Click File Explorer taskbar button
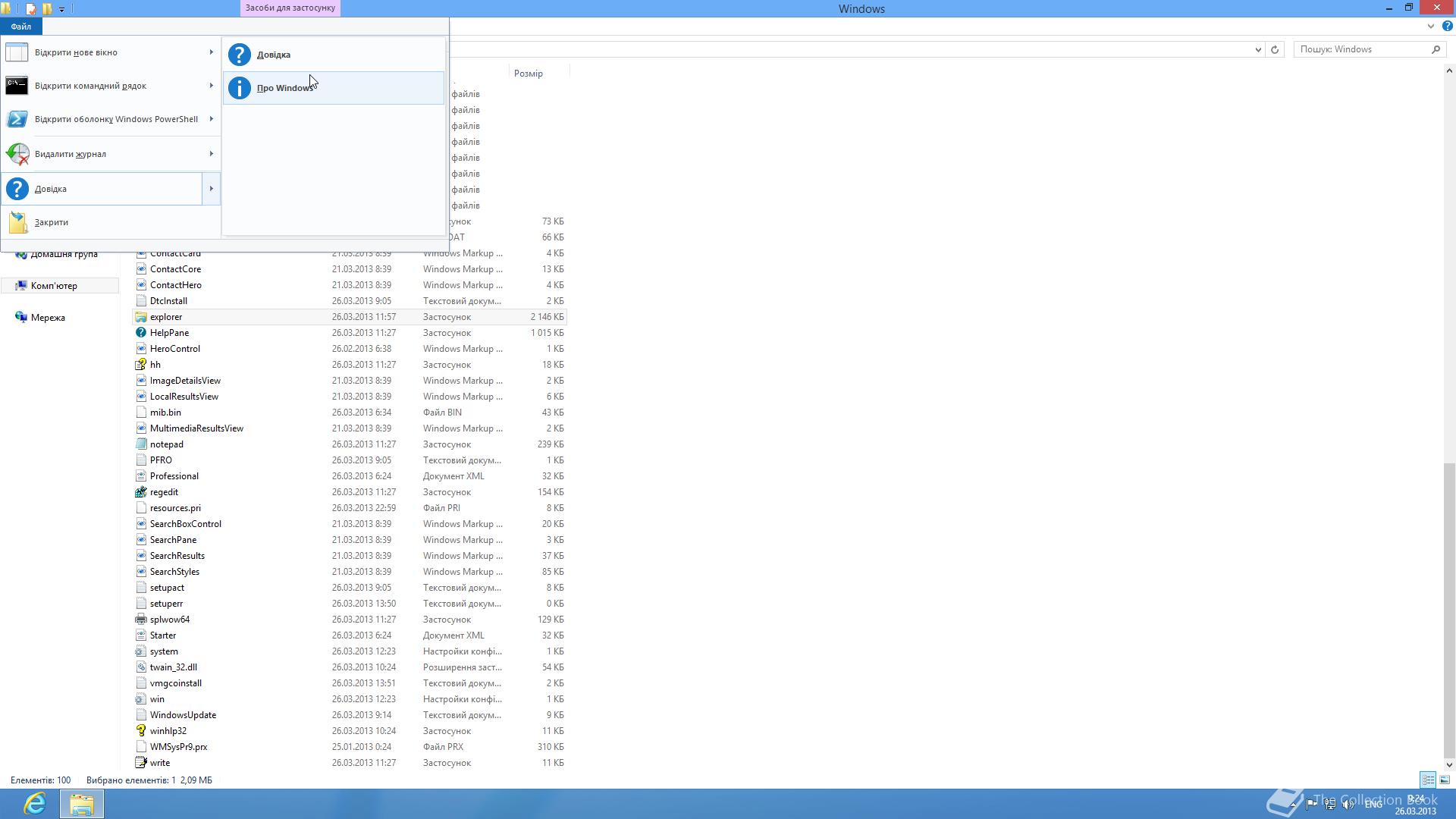 [81, 804]
